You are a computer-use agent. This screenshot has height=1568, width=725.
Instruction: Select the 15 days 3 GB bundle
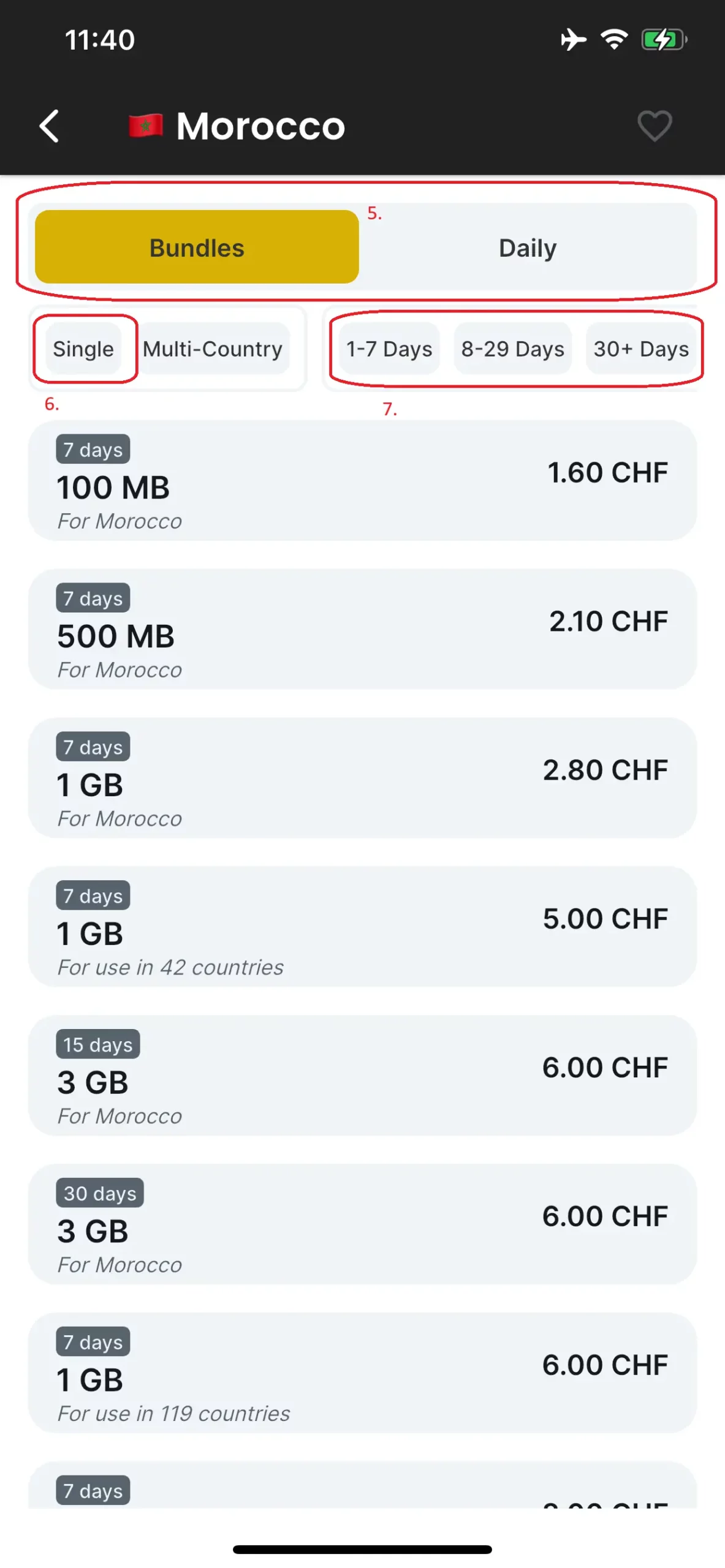[362, 1076]
